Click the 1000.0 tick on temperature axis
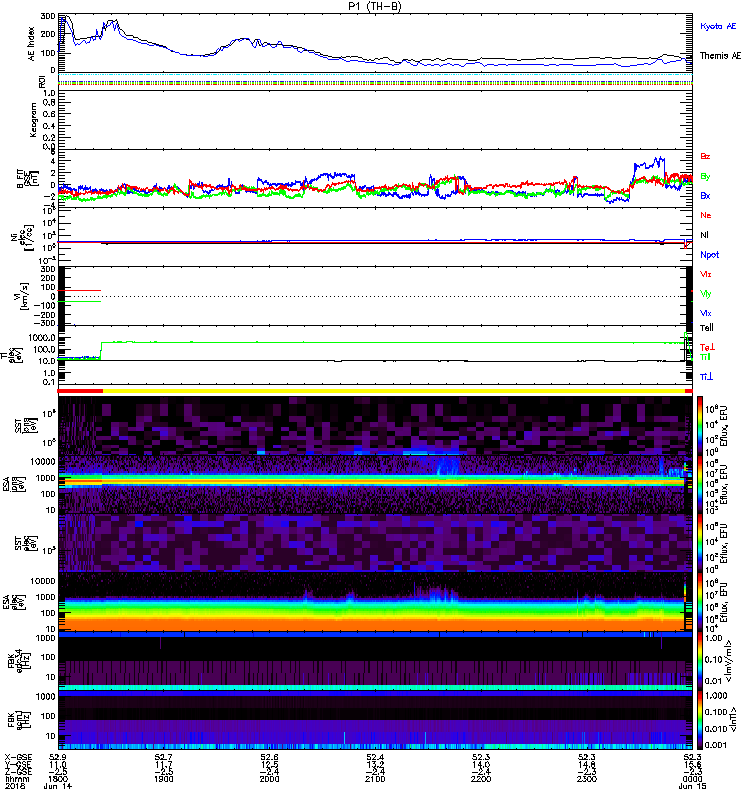Image resolution: width=750 pixels, height=800 pixels. point(42,338)
